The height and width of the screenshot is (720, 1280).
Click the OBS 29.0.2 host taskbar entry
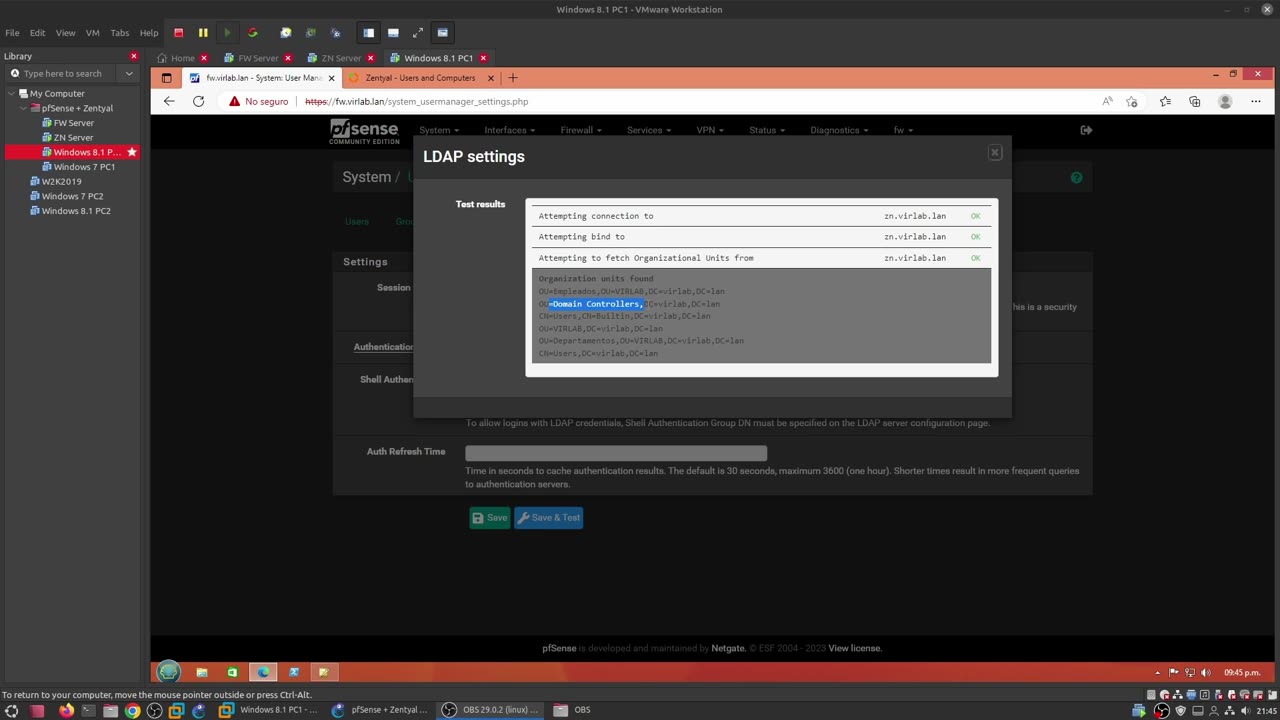pos(492,710)
